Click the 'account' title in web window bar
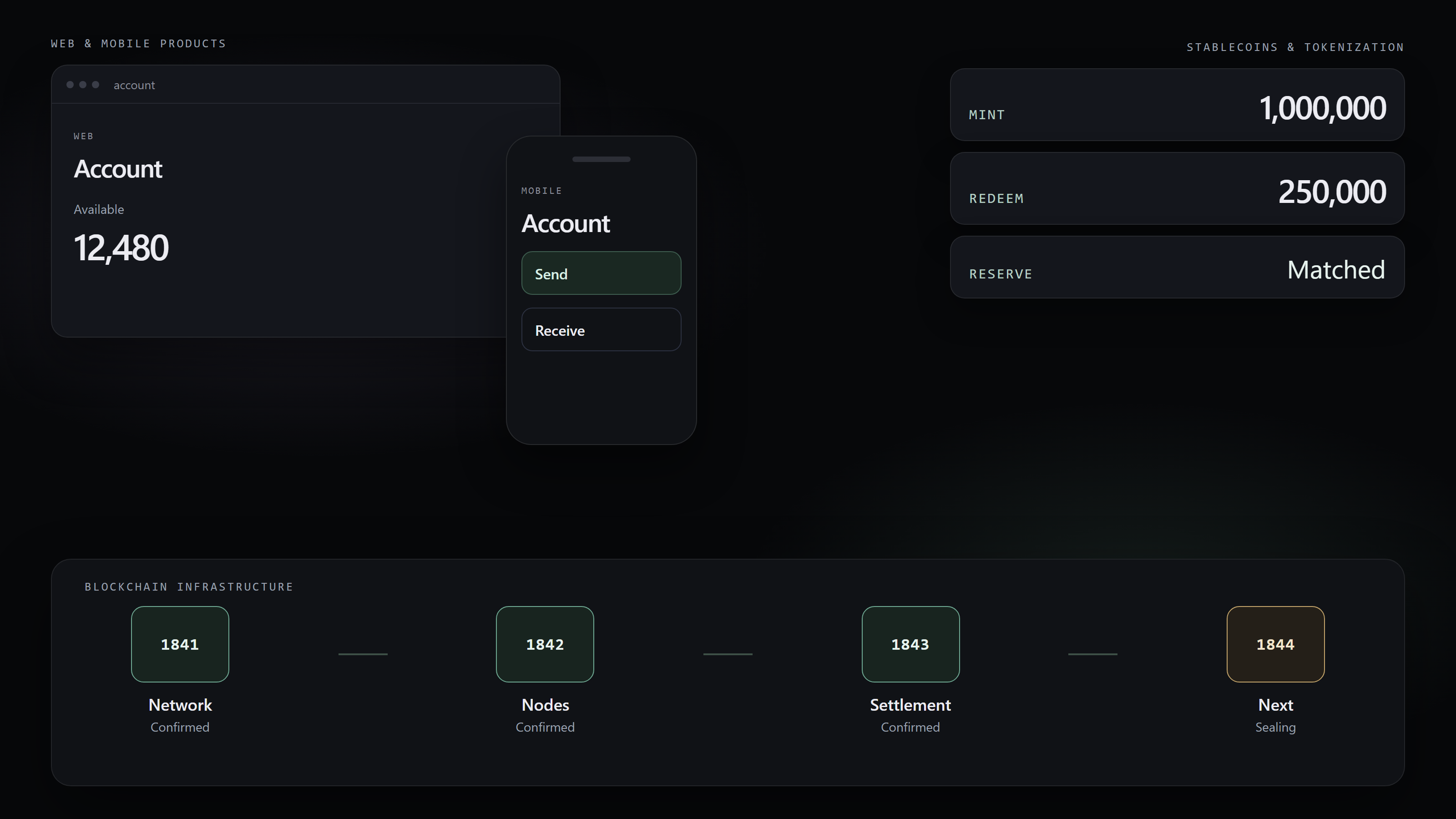1456x819 pixels. 134,85
